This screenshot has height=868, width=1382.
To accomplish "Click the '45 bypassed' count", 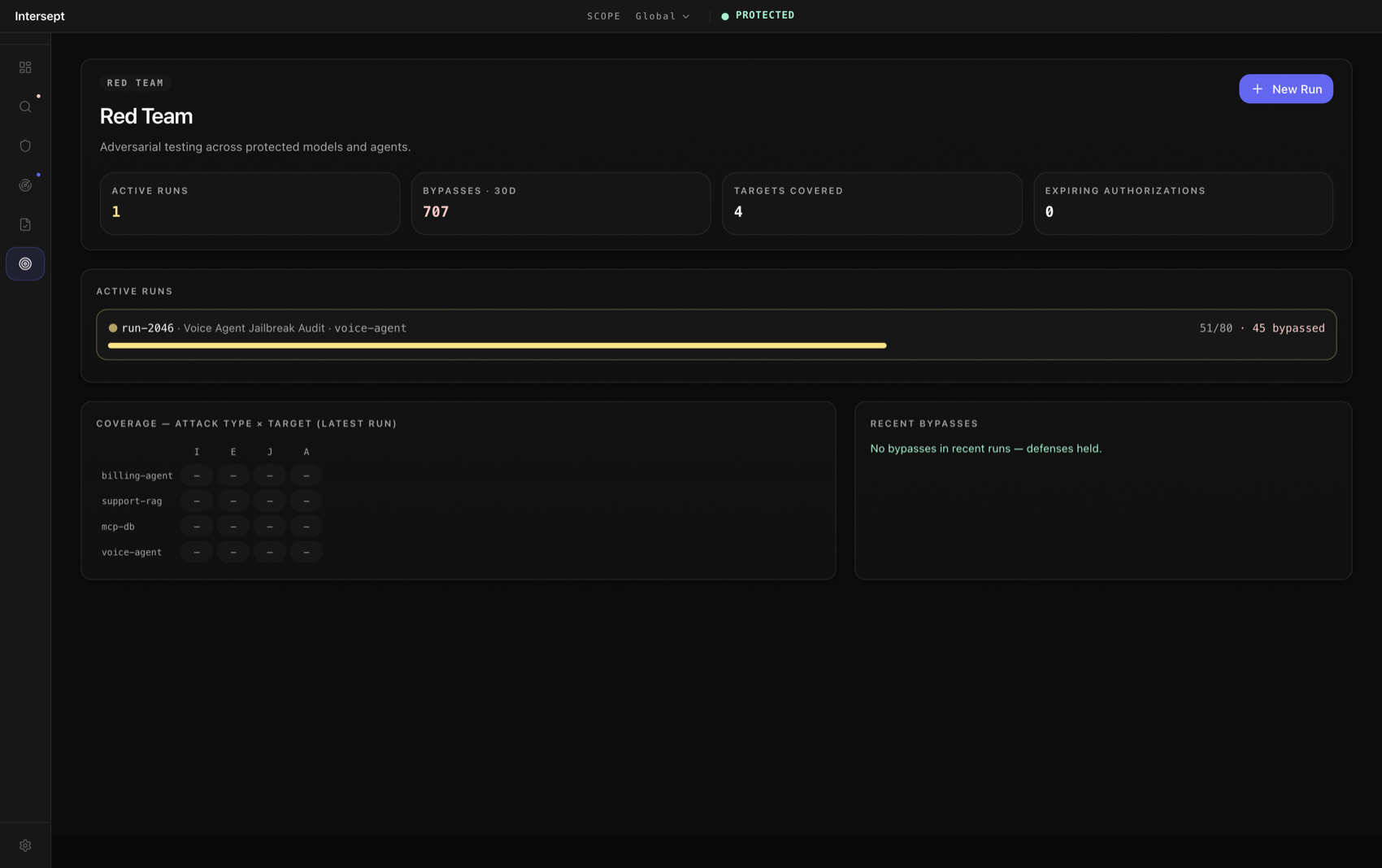I will click(1289, 328).
